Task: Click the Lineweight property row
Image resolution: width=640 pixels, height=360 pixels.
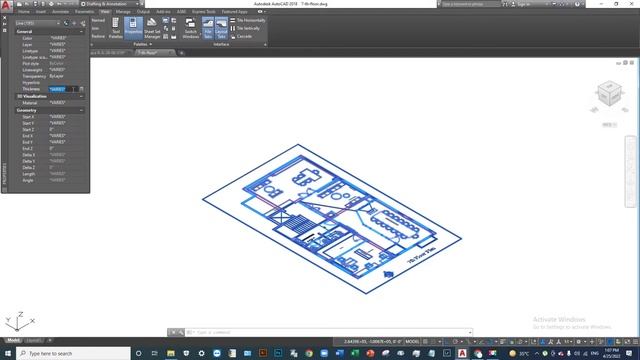Action: coord(50,70)
